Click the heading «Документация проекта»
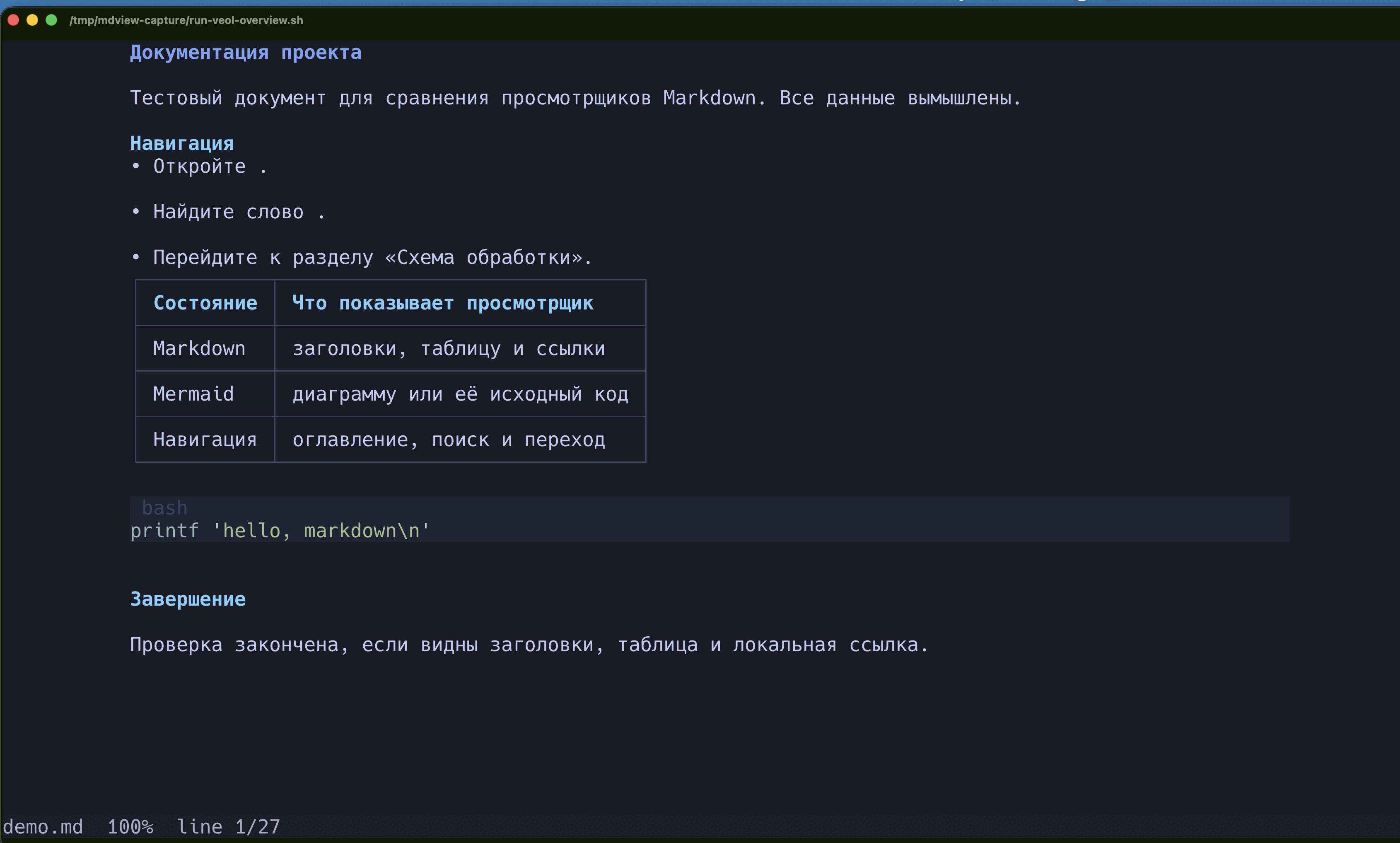The width and height of the screenshot is (1400, 843). 245,52
